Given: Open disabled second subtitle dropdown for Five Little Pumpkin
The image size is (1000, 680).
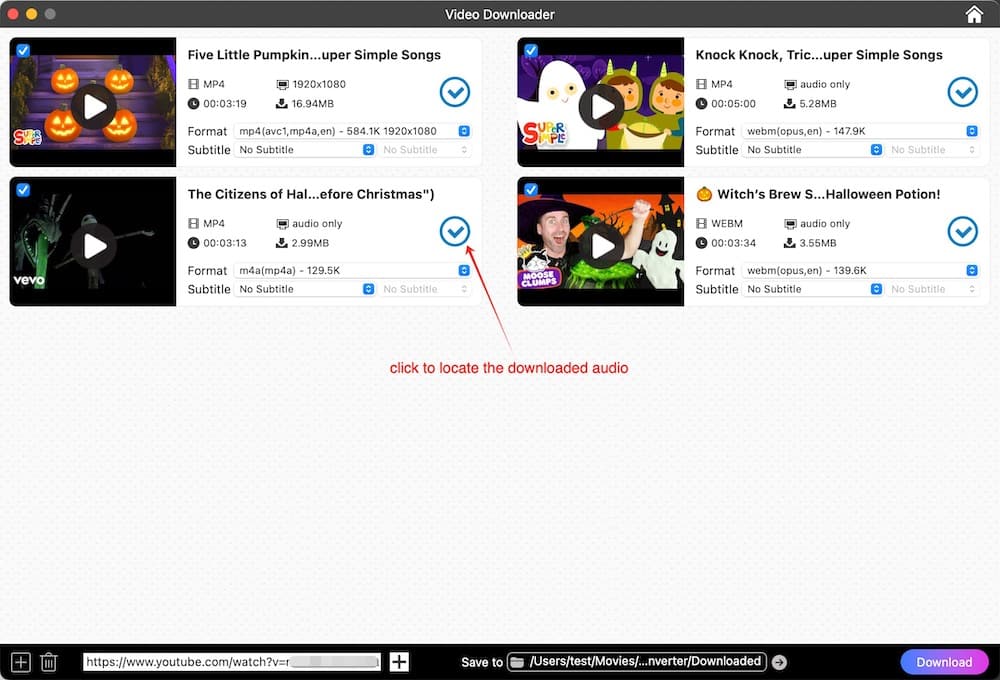Looking at the screenshot, I should click(x=425, y=149).
